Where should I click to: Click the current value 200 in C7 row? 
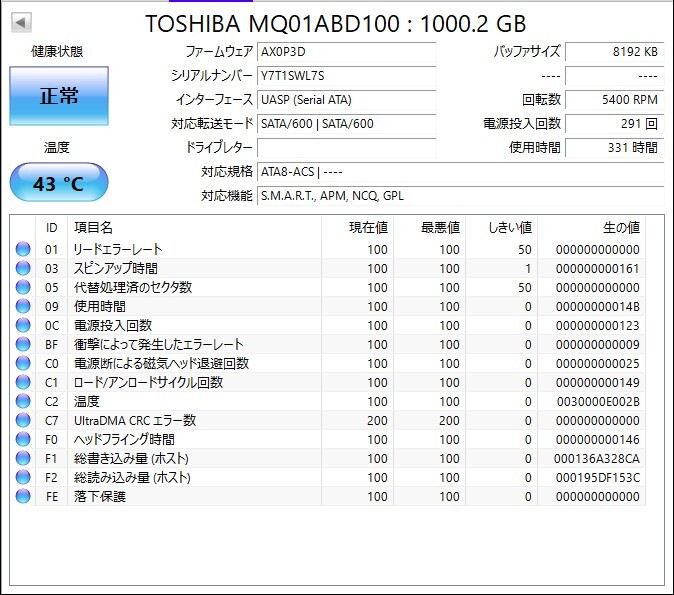point(377,420)
